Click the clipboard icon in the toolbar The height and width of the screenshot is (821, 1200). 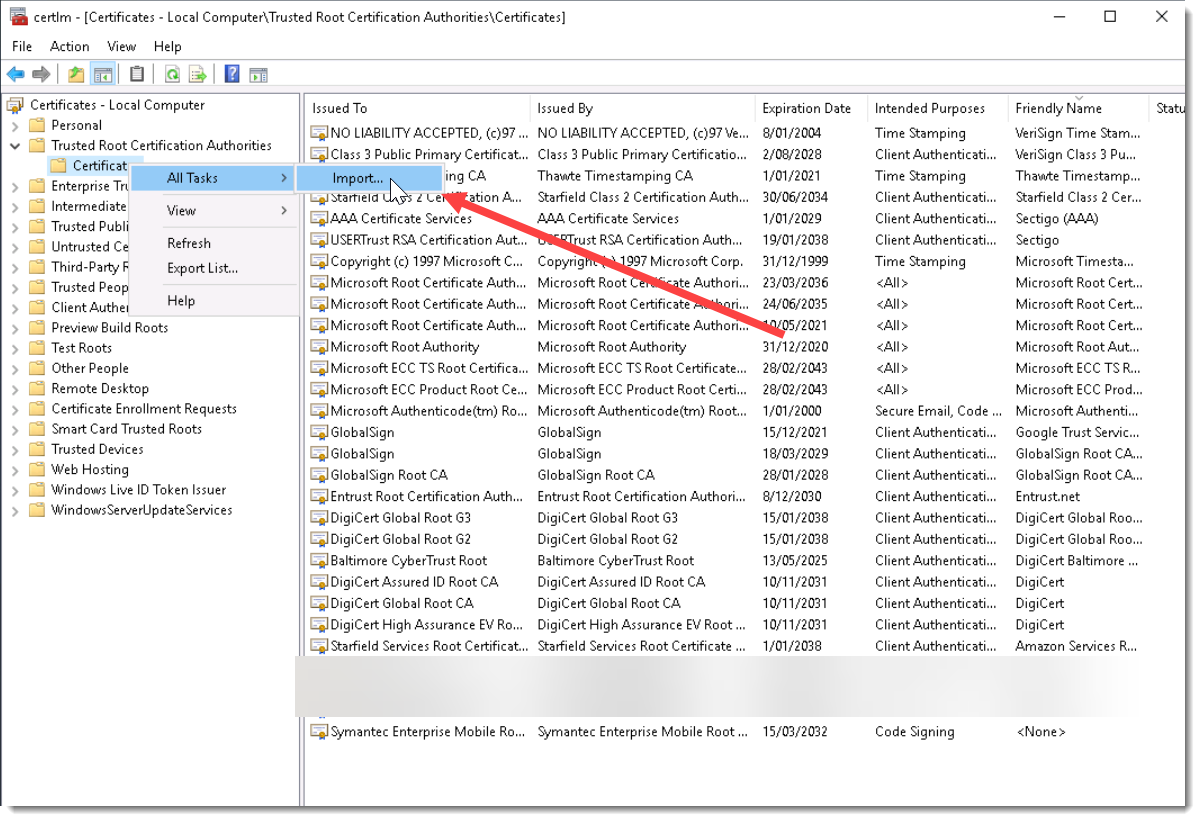[137, 74]
